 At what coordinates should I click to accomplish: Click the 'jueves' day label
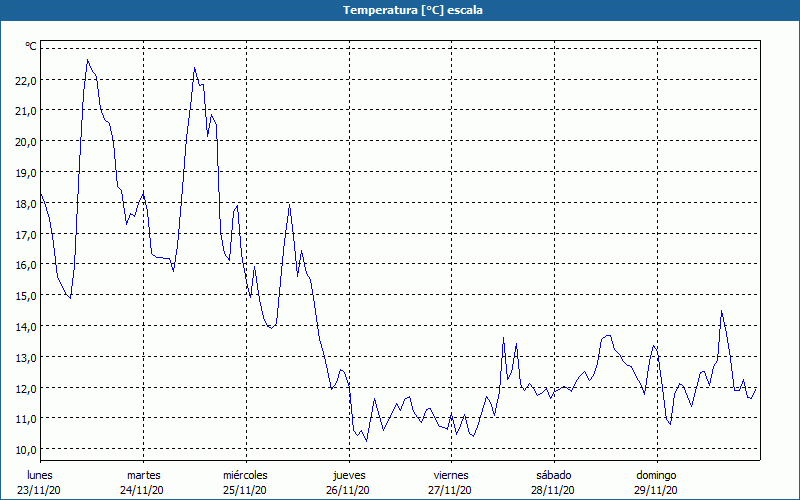coord(349,475)
